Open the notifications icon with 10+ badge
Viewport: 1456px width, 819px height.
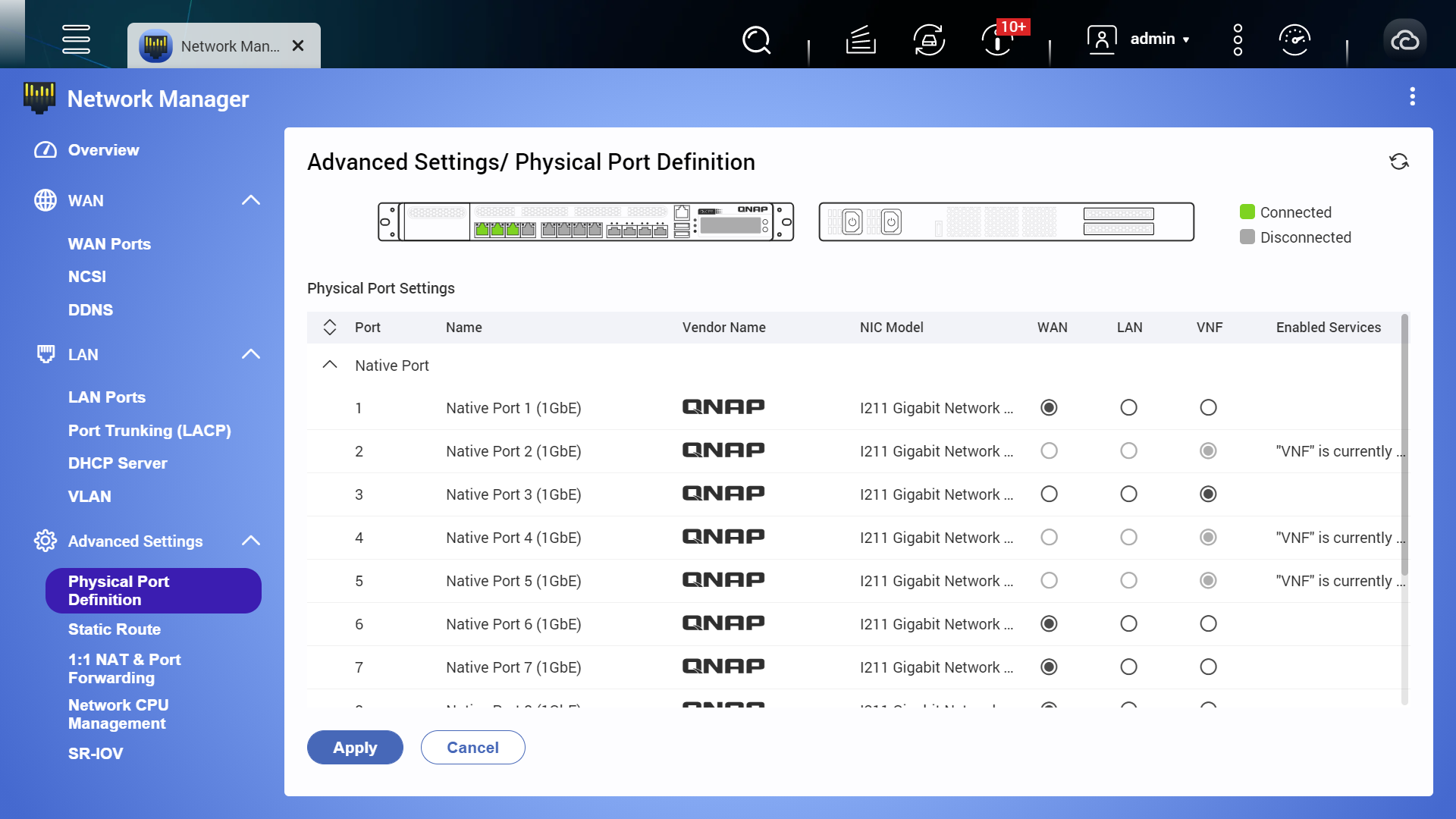997,39
